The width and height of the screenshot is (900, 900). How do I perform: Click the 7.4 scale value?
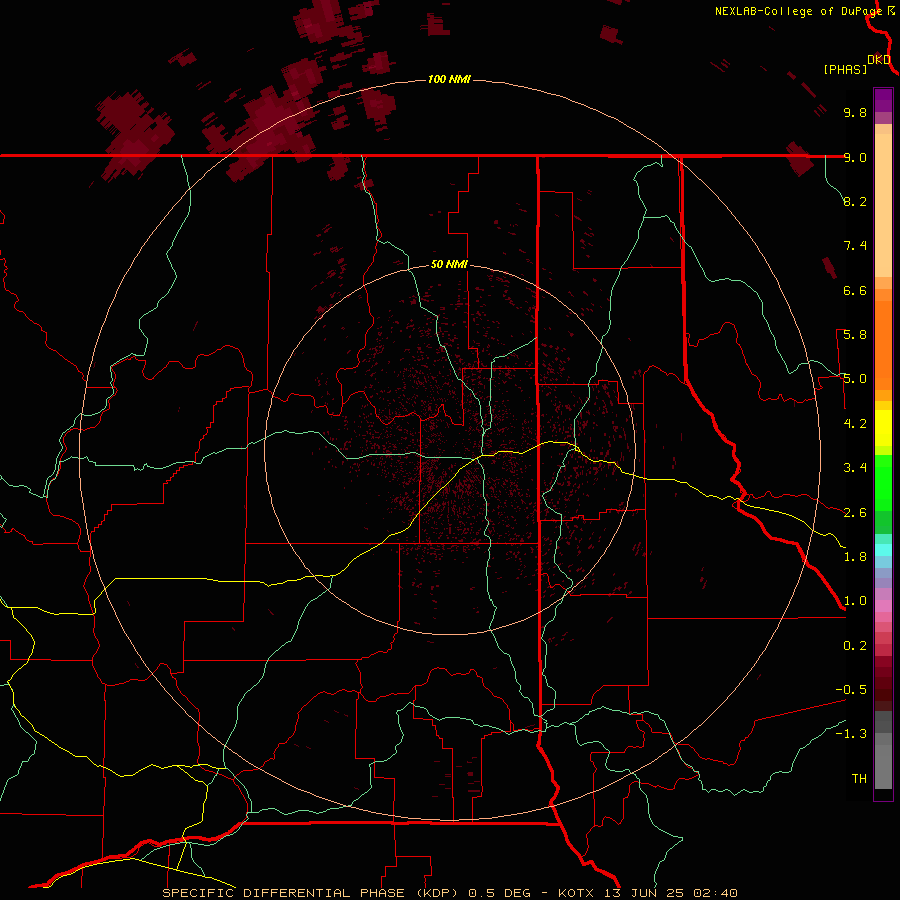pos(855,246)
